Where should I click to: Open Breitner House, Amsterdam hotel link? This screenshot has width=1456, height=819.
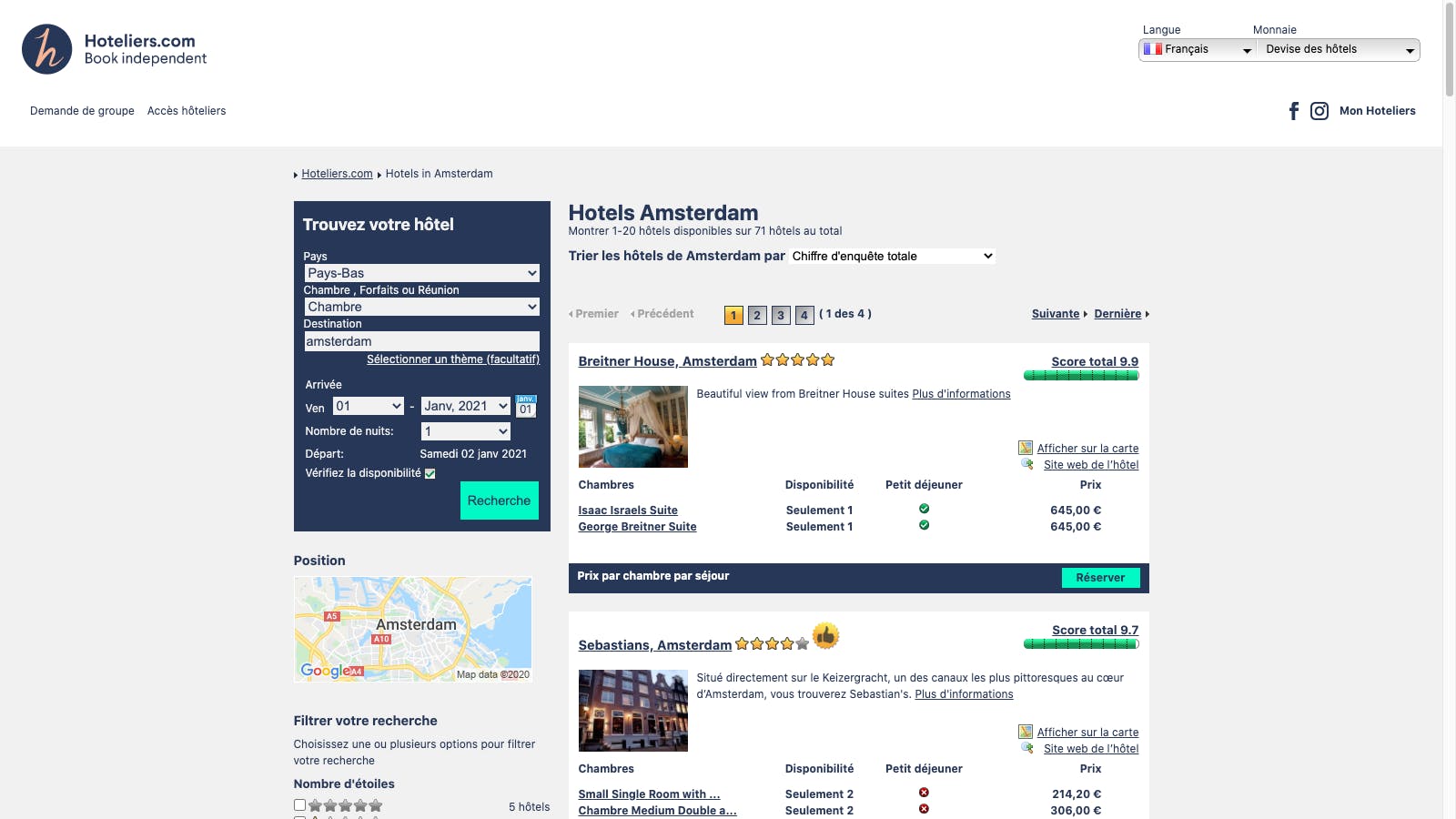click(667, 361)
